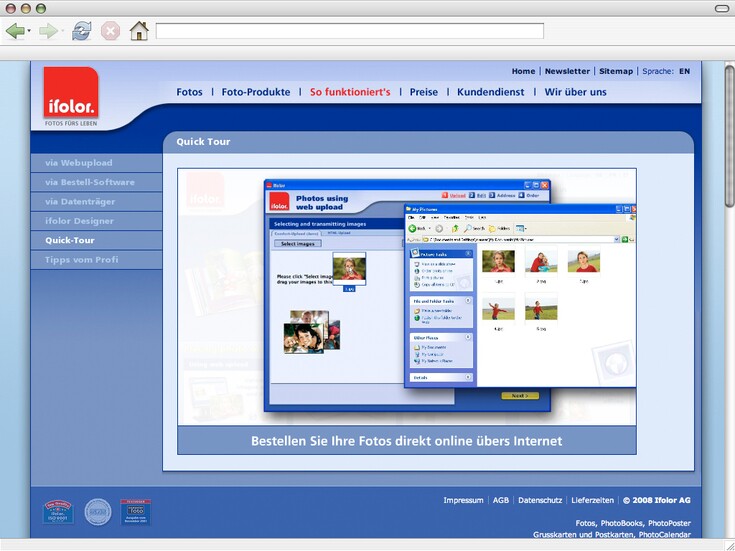The image size is (735, 551).
Task: Select Quick-Tour in the sidebar
Action: 97,240
